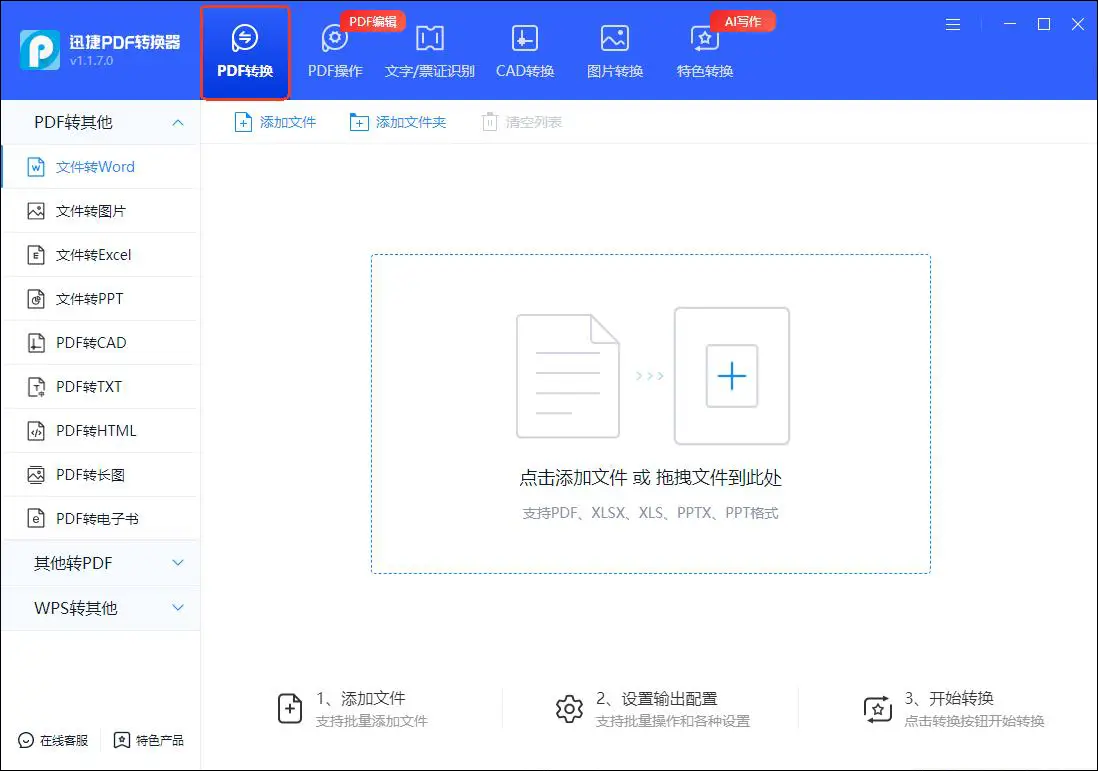Expand the WPS转其他 section
The height and width of the screenshot is (771, 1098).
99,608
